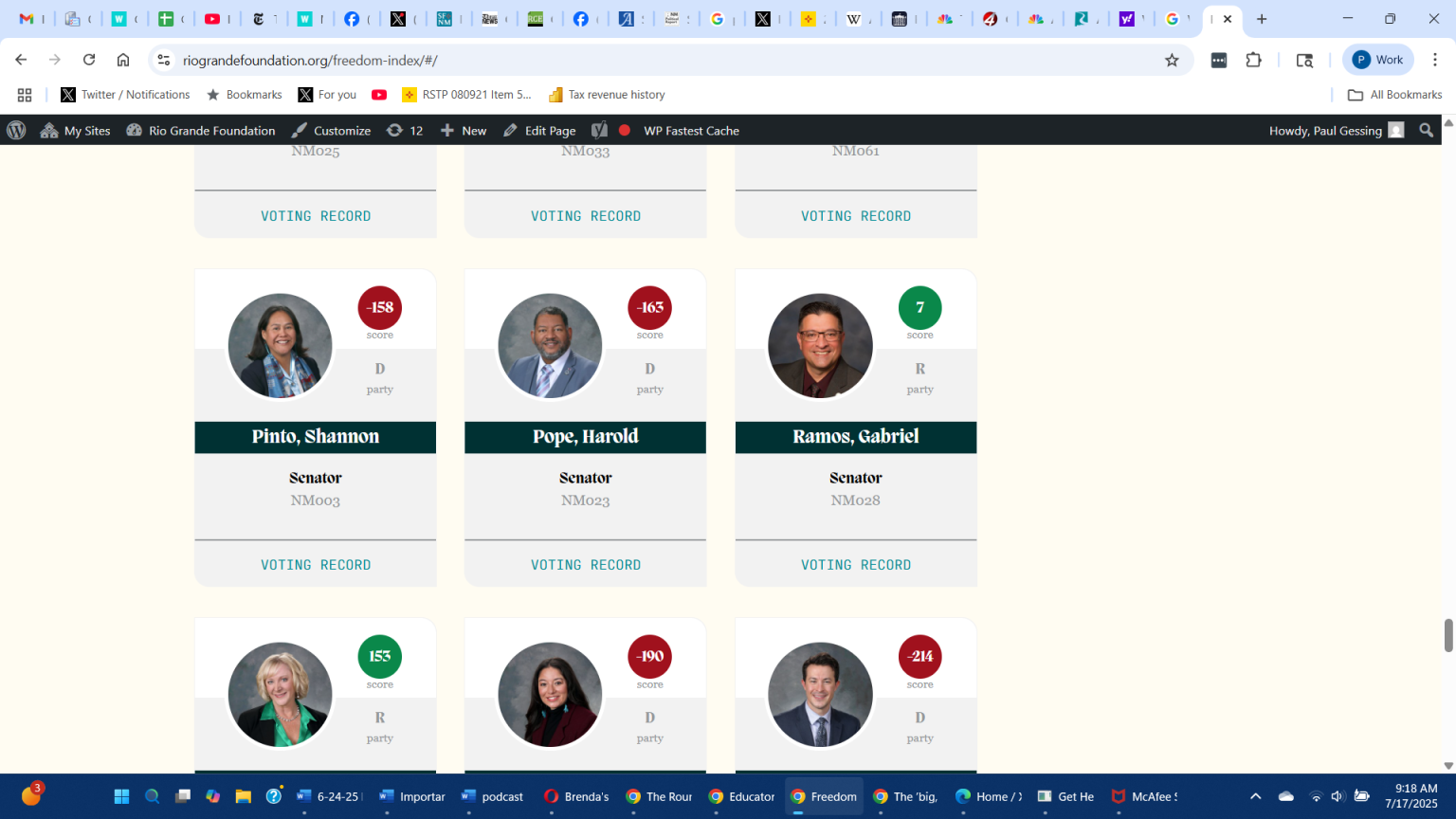This screenshot has height=819, width=1456.
Task: Open the admin bar search magnifier
Action: coord(1426,131)
